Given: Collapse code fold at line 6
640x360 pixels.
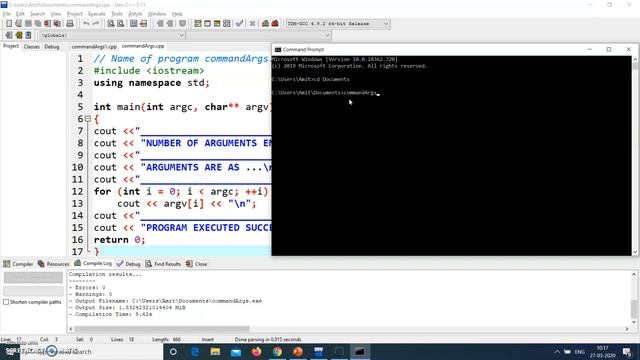Looking at the screenshot, I should click(88, 119).
